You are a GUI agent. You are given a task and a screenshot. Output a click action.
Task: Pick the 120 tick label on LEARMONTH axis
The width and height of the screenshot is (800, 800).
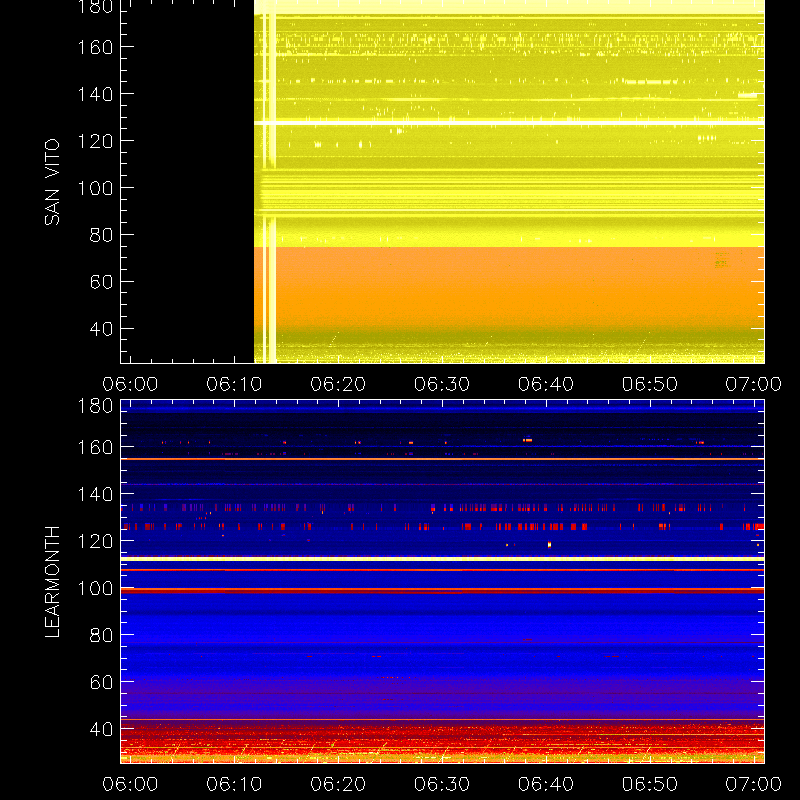pyautogui.click(x=95, y=541)
